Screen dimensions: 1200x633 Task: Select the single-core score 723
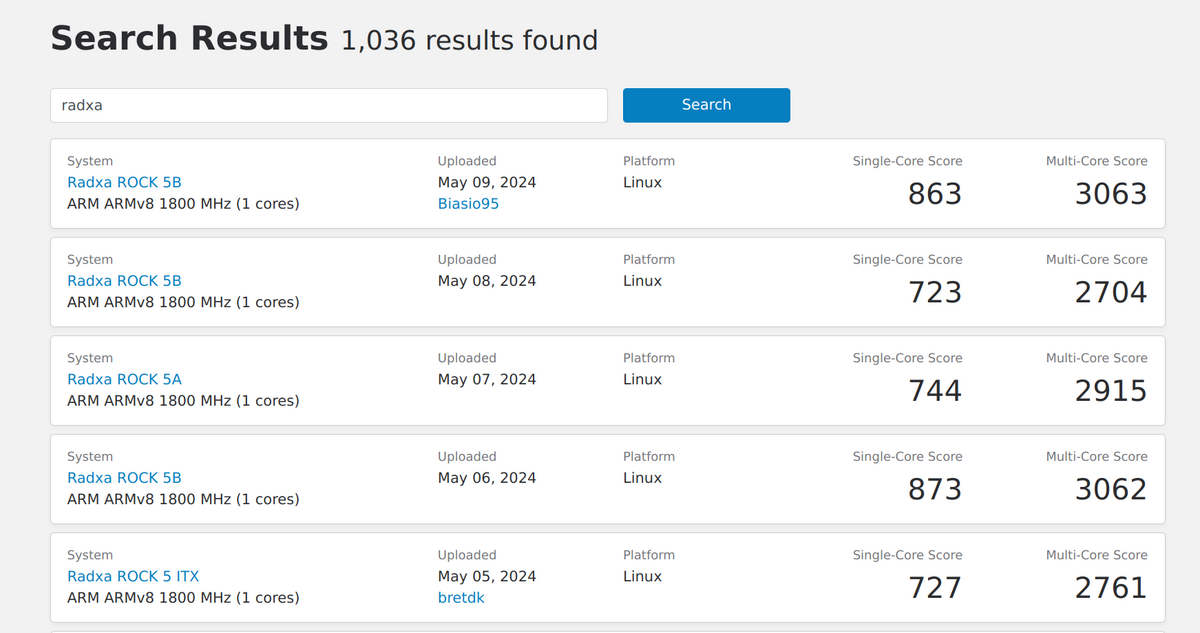[x=934, y=292]
